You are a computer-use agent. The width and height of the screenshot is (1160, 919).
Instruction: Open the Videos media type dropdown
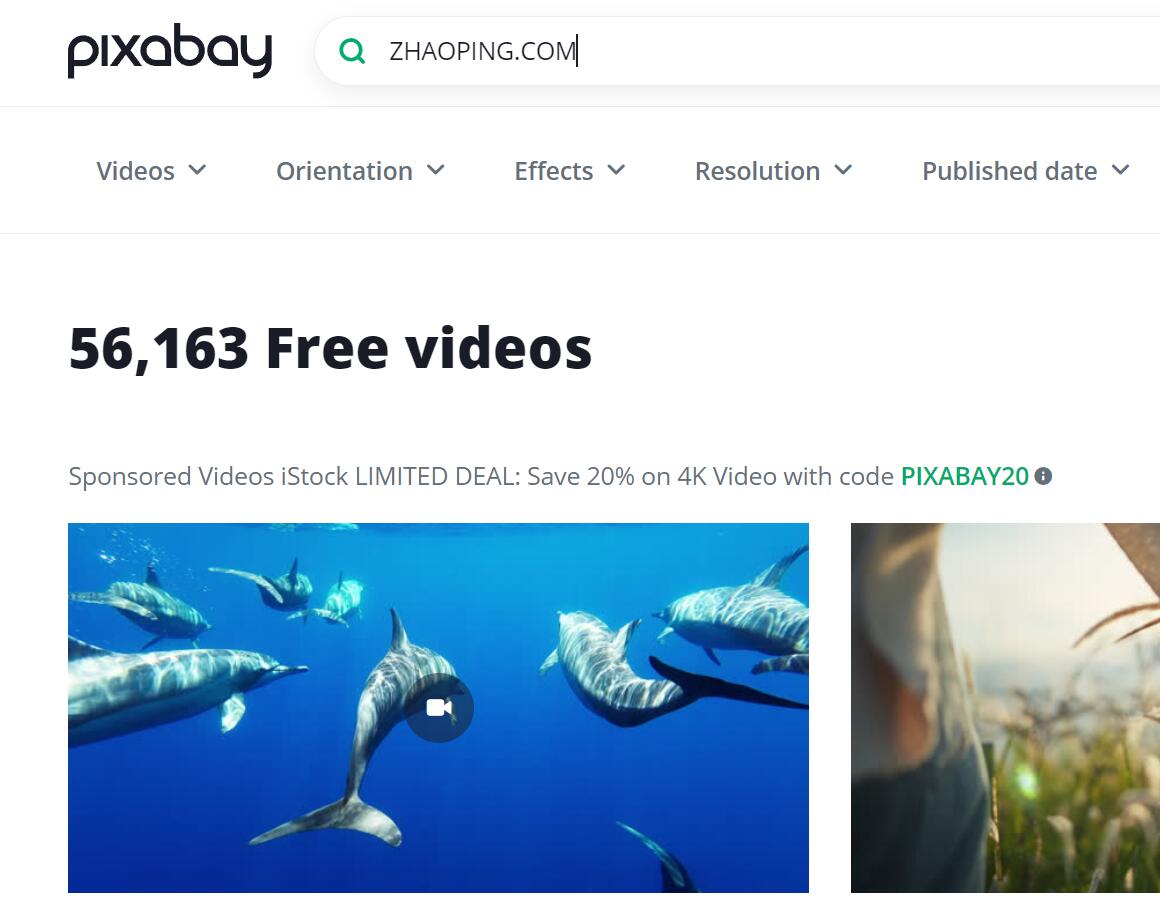point(152,171)
